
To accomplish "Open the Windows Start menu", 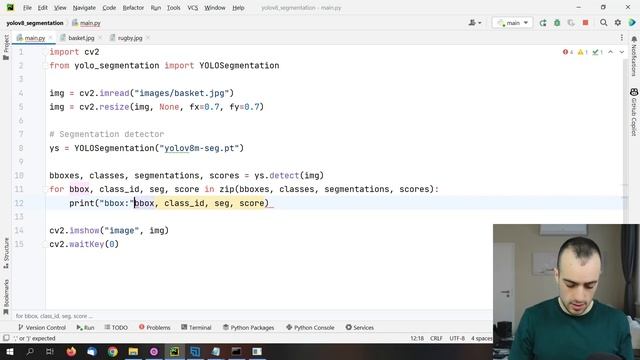I will [9, 351].
